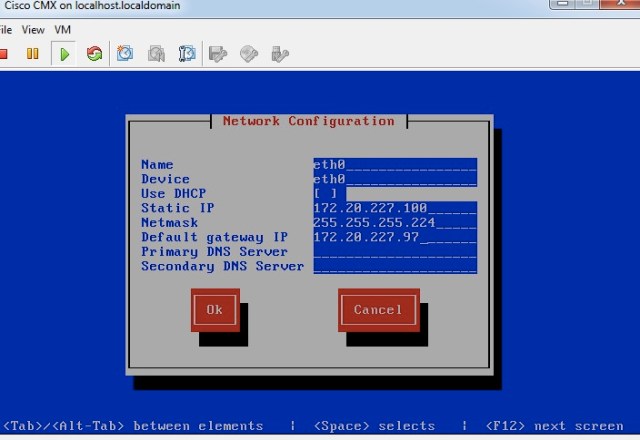The height and width of the screenshot is (440, 640).
Task: Click the Revert to snapshot icon
Action: pos(157,53)
